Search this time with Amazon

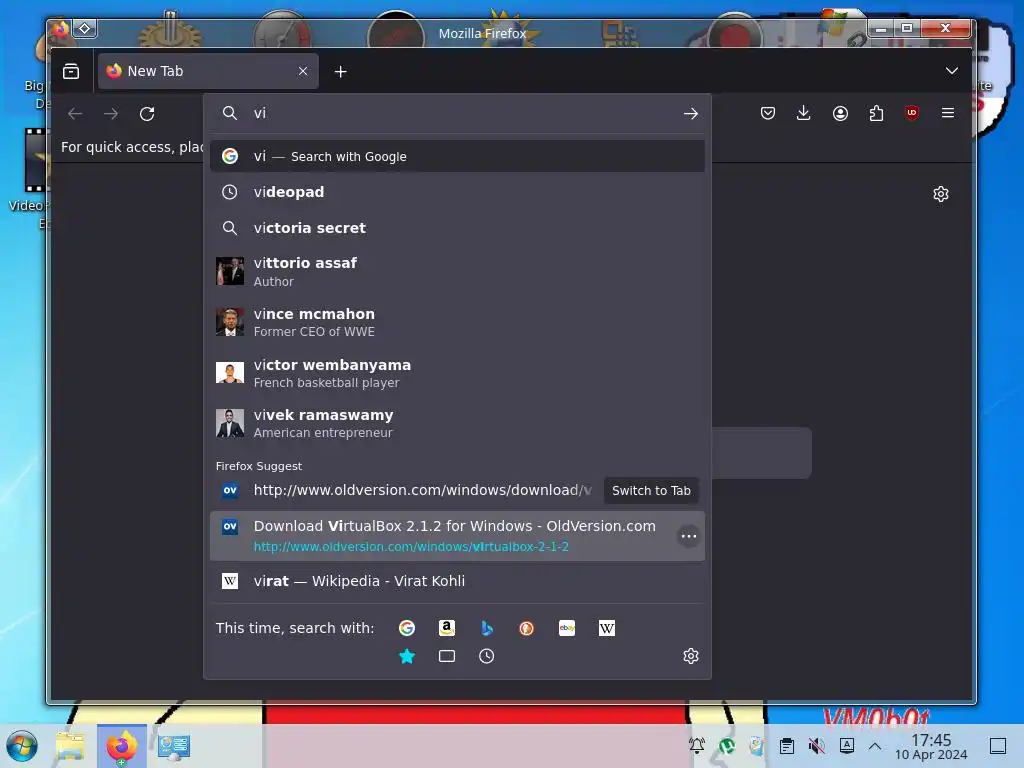pyautogui.click(x=447, y=628)
